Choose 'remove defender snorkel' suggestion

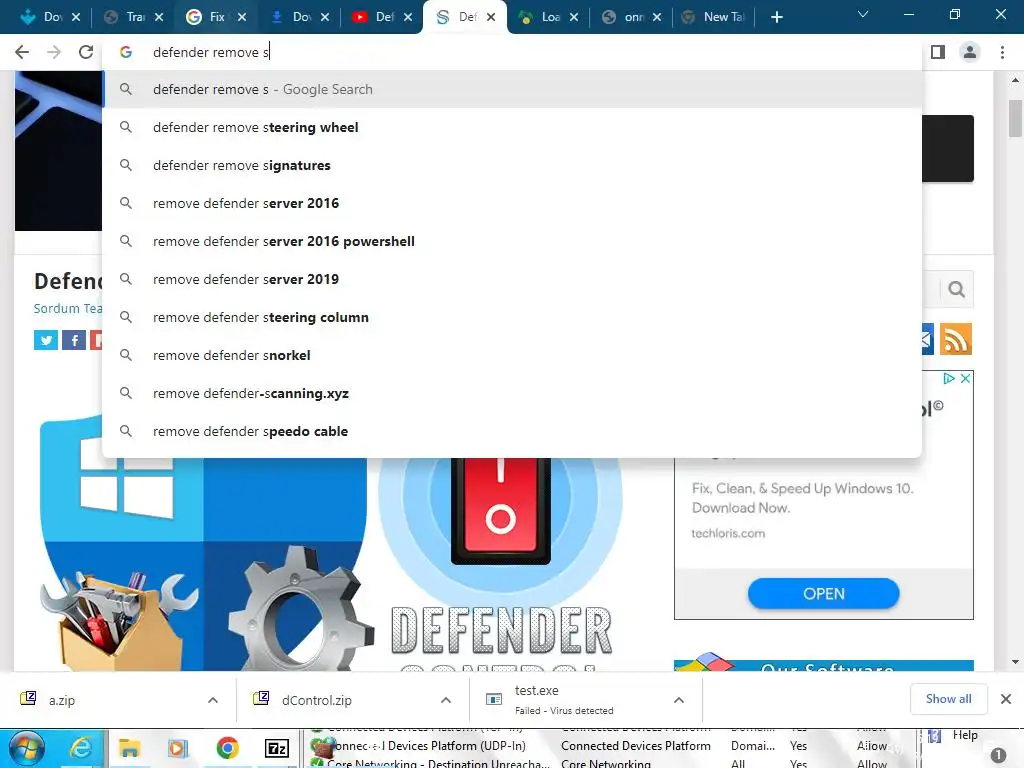[x=512, y=355]
